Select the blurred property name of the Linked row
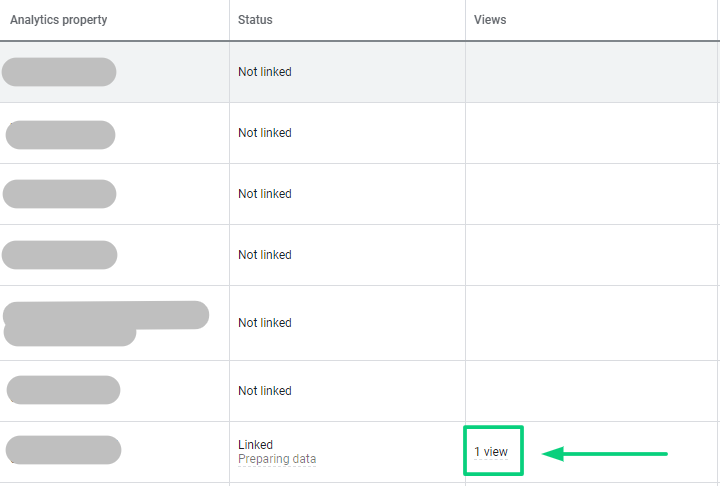Image resolution: width=720 pixels, height=486 pixels. pos(63,450)
